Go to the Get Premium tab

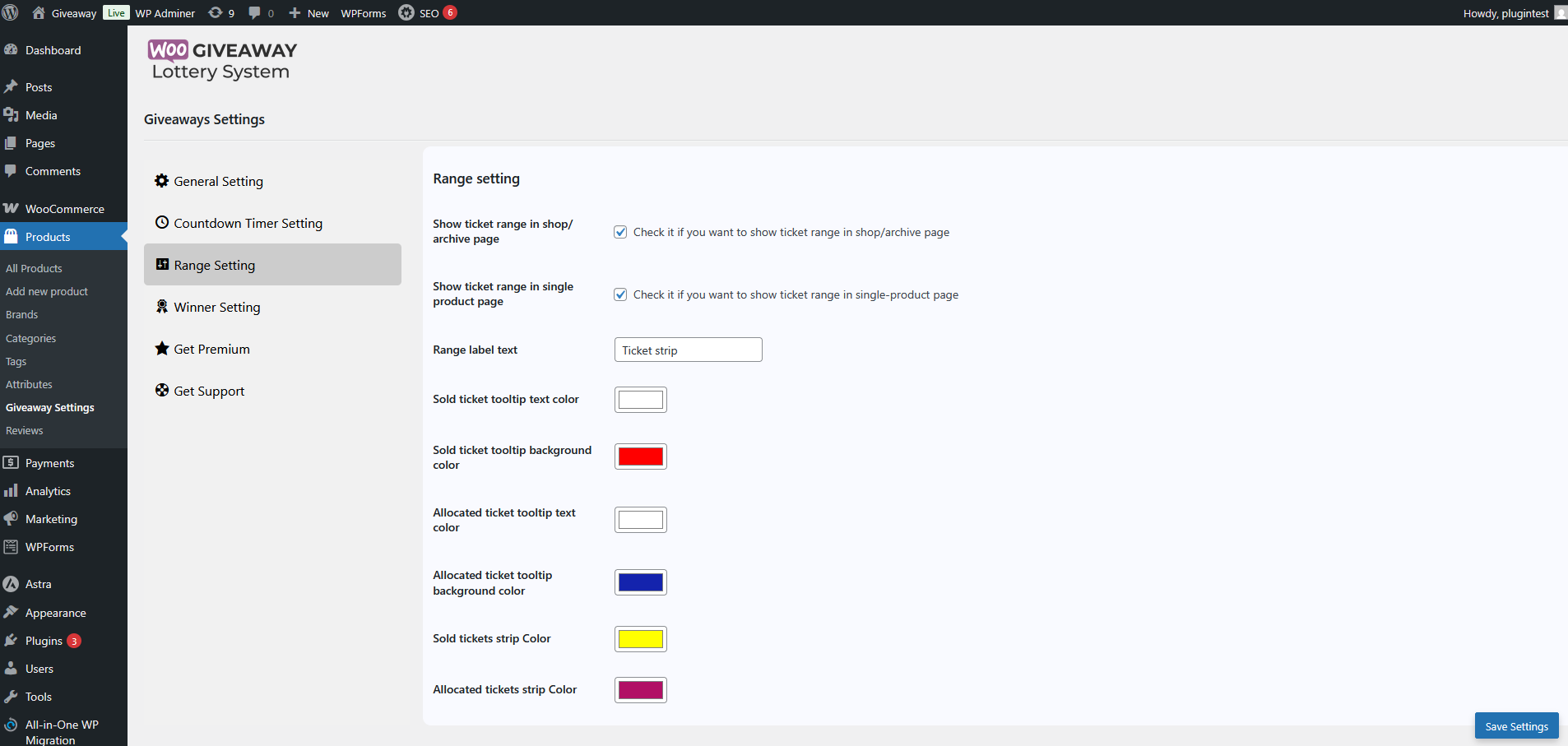[272, 349]
